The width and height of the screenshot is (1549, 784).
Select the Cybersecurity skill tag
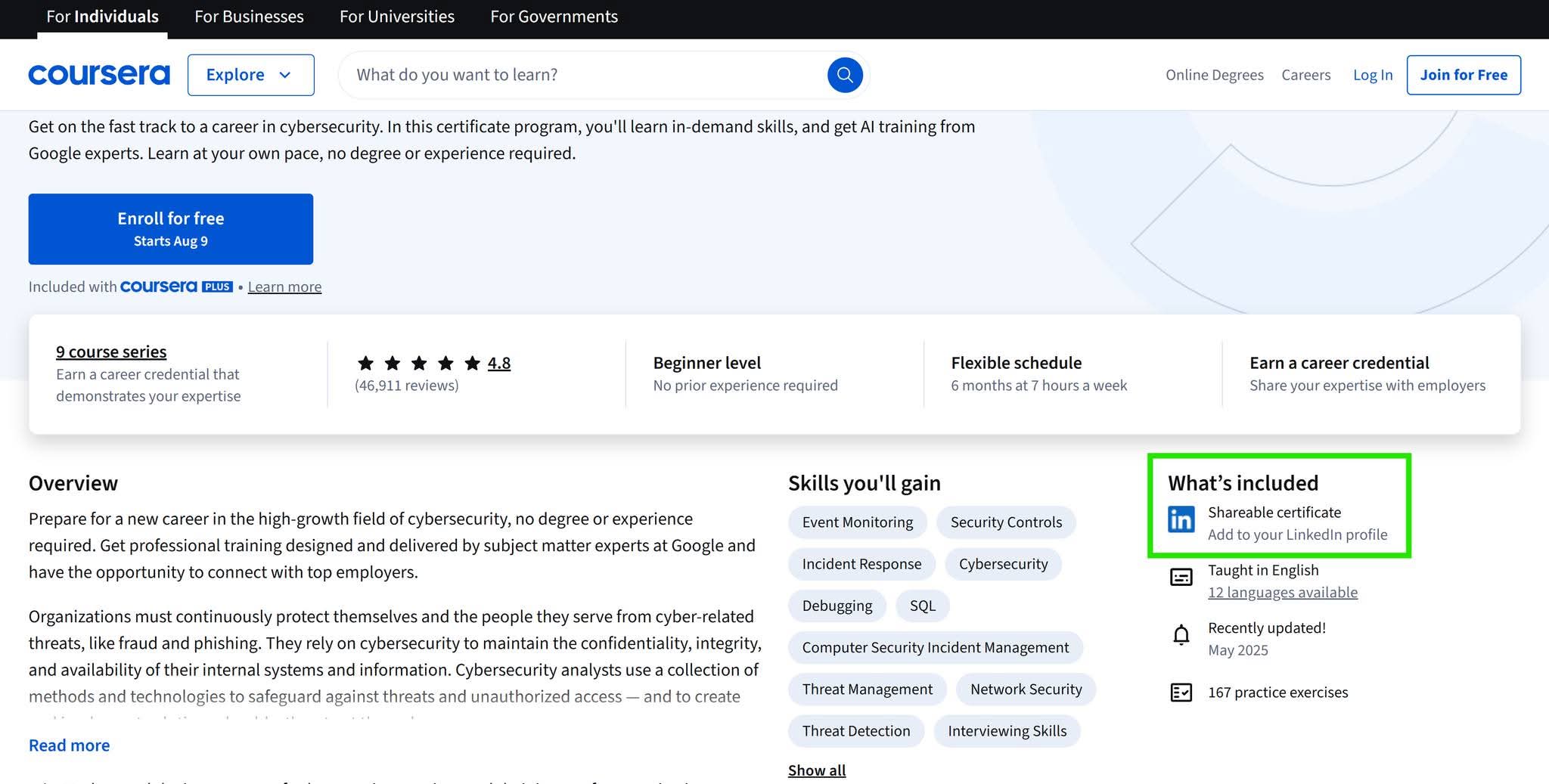point(1003,564)
